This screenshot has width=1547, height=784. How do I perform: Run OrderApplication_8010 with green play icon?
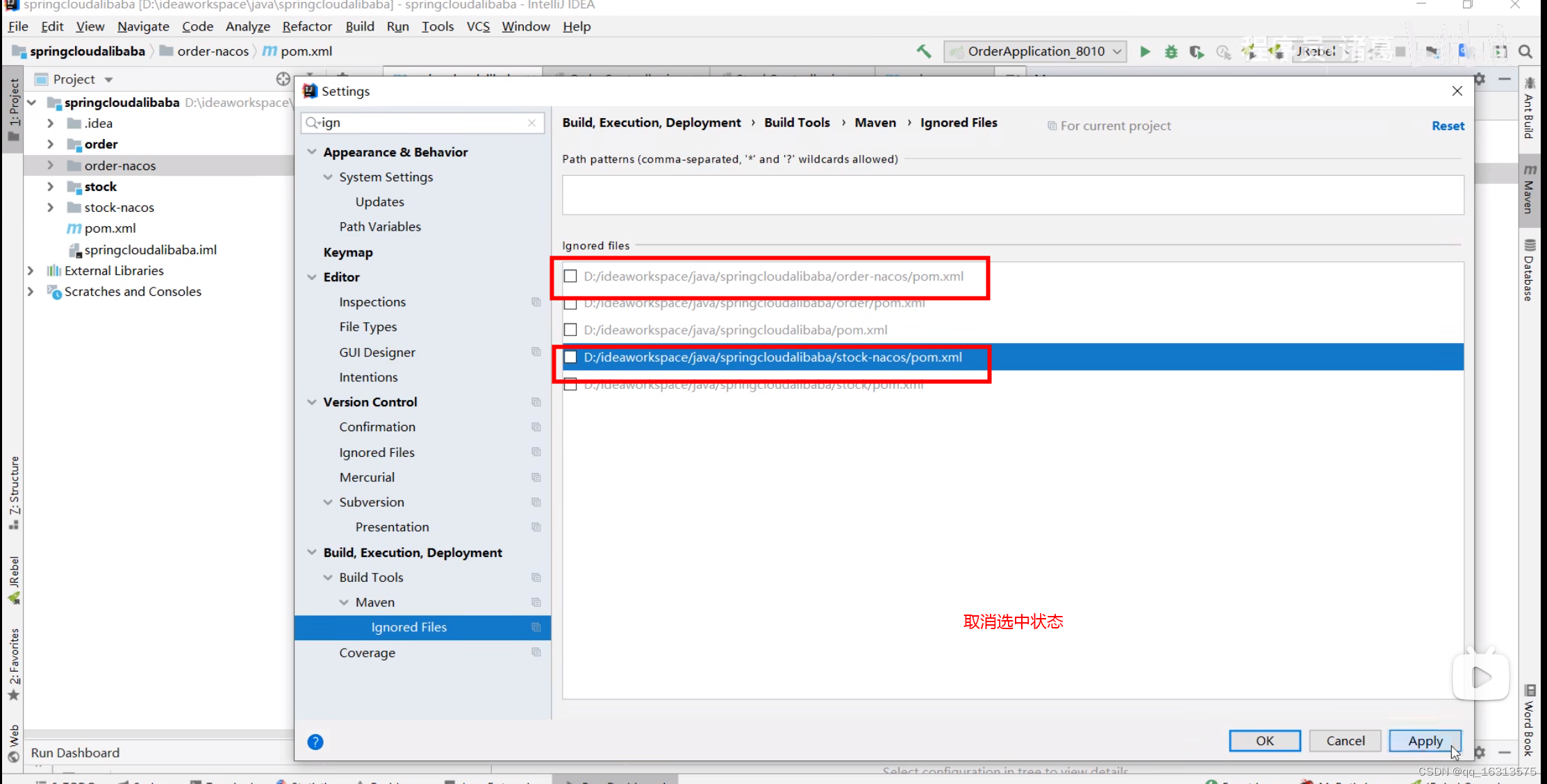click(1145, 51)
